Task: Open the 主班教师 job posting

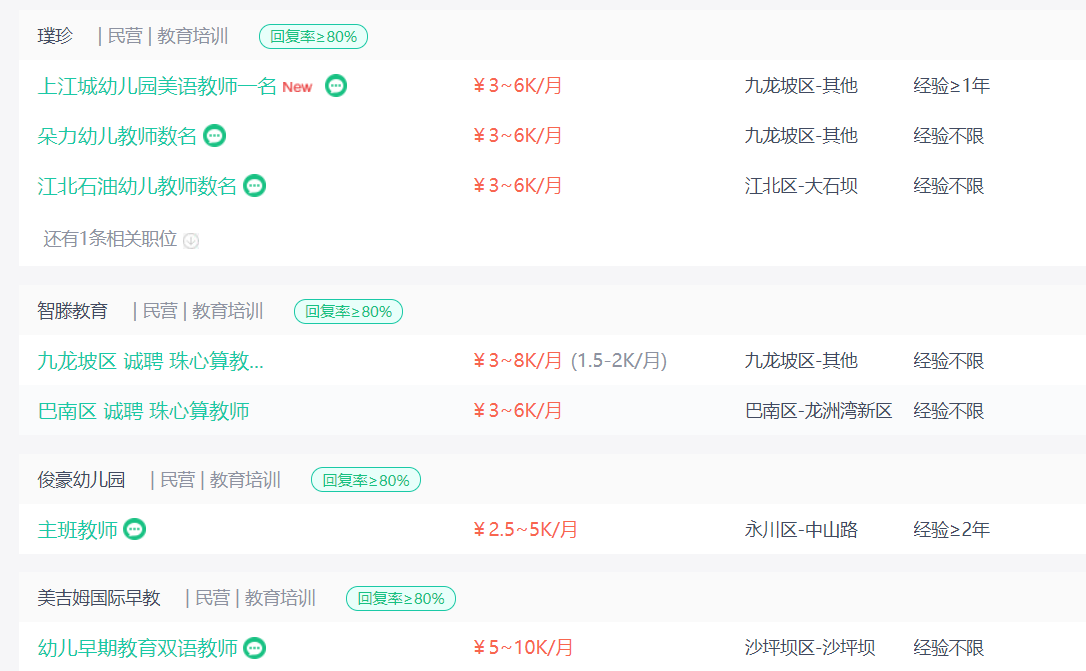Action: click(x=78, y=530)
